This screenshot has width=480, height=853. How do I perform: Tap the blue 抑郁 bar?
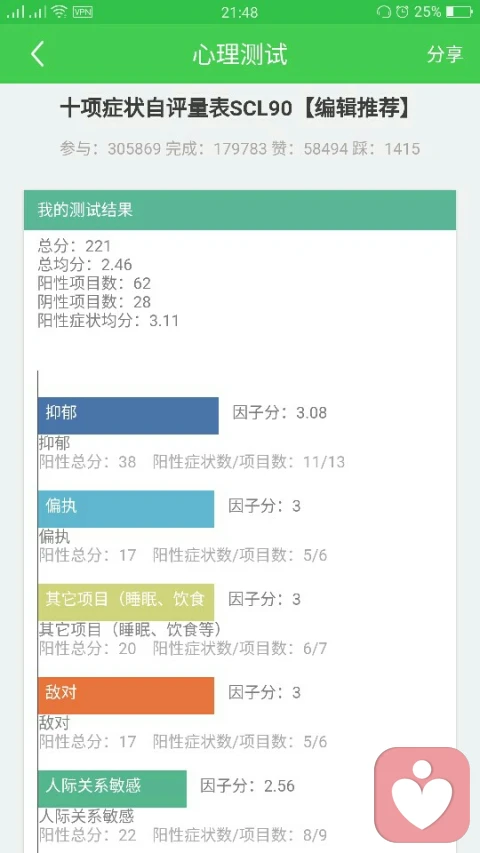click(128, 416)
